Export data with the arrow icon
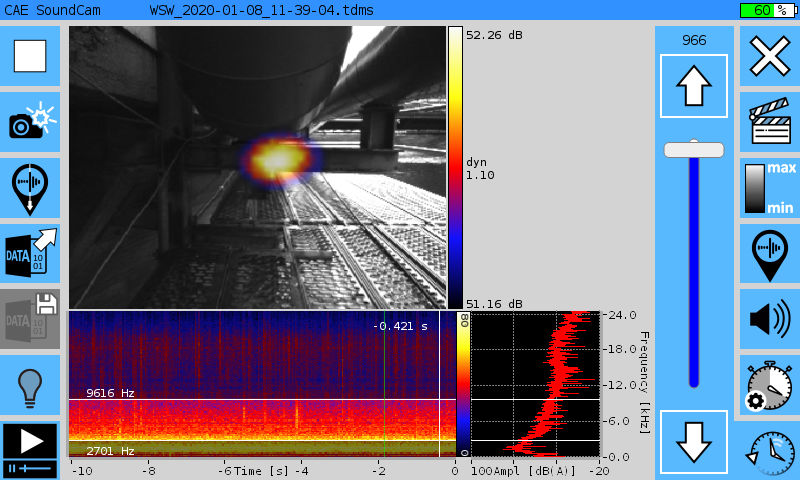800x480 pixels. tap(30, 254)
